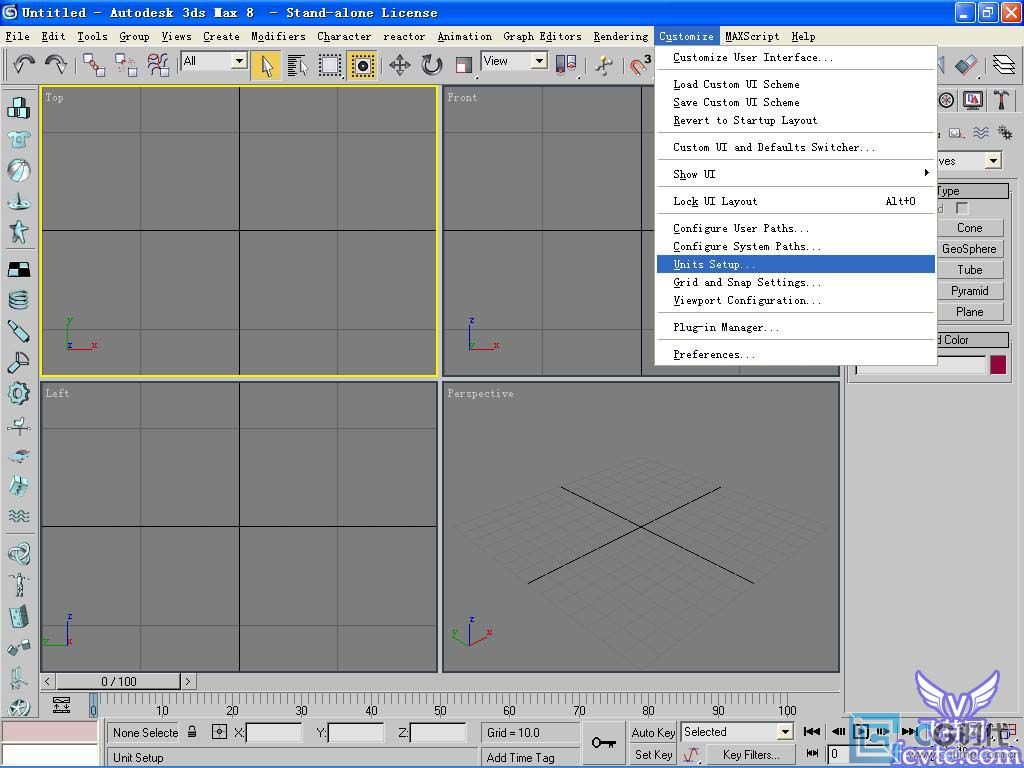The image size is (1024, 768).
Task: Toggle the Selection Lock padlock
Action: [x=192, y=731]
